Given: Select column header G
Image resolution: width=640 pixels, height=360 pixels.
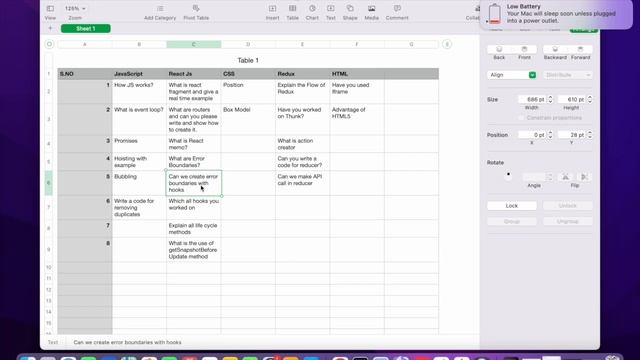Looking at the screenshot, I should [411, 44].
